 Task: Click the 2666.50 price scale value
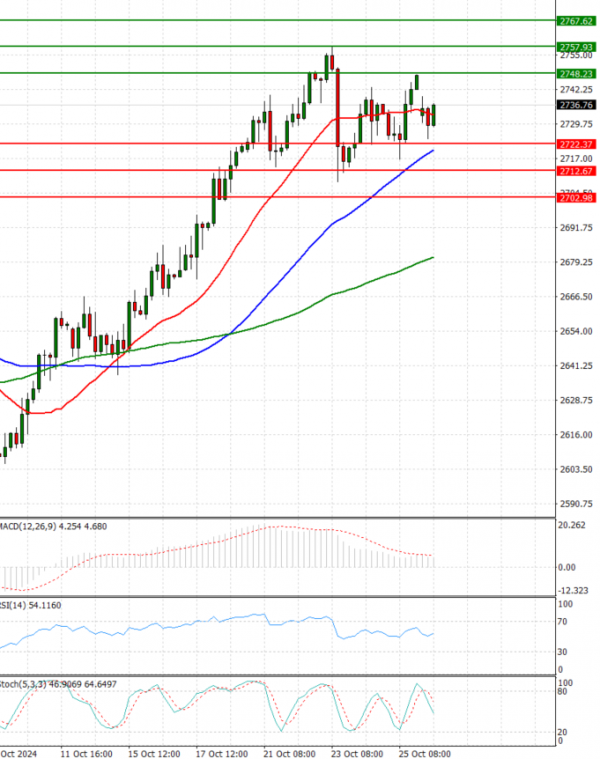[576, 296]
